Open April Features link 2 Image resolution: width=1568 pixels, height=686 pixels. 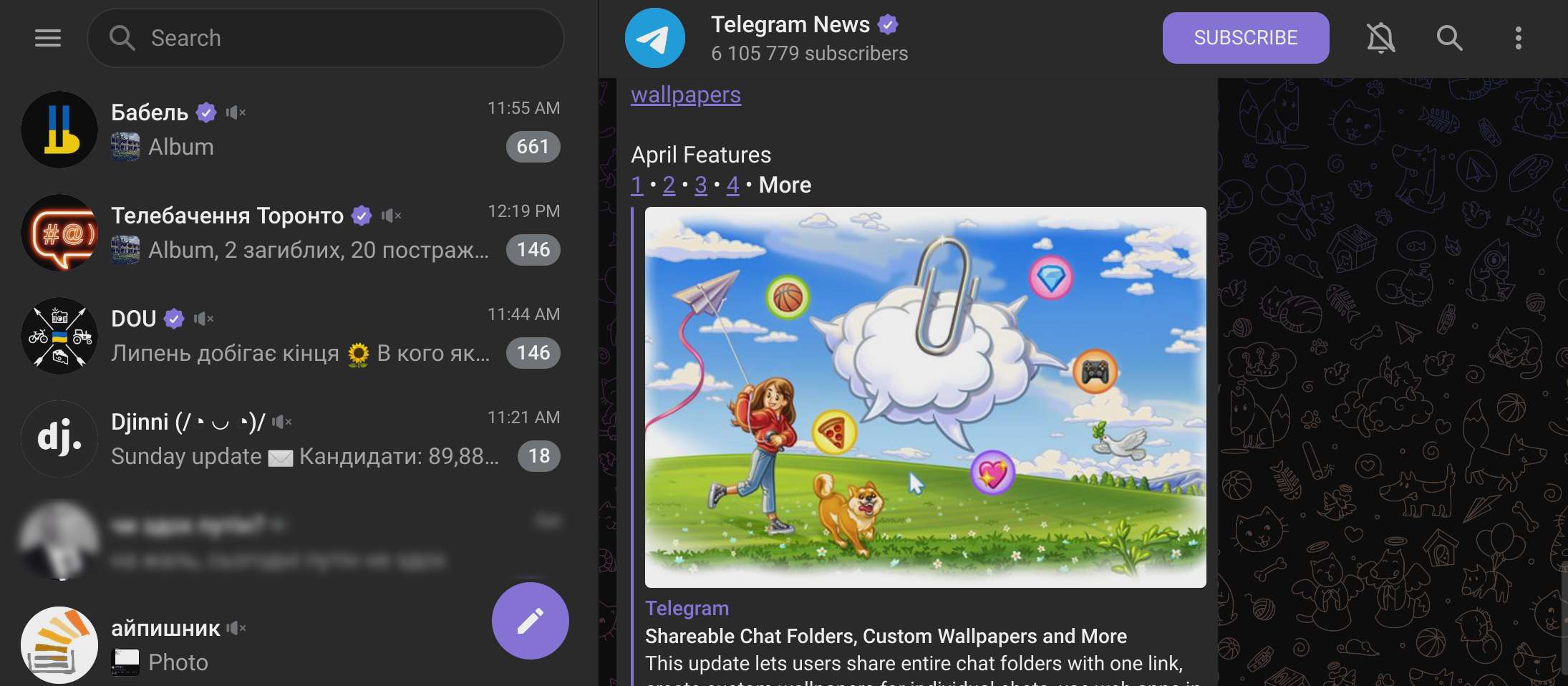[669, 185]
